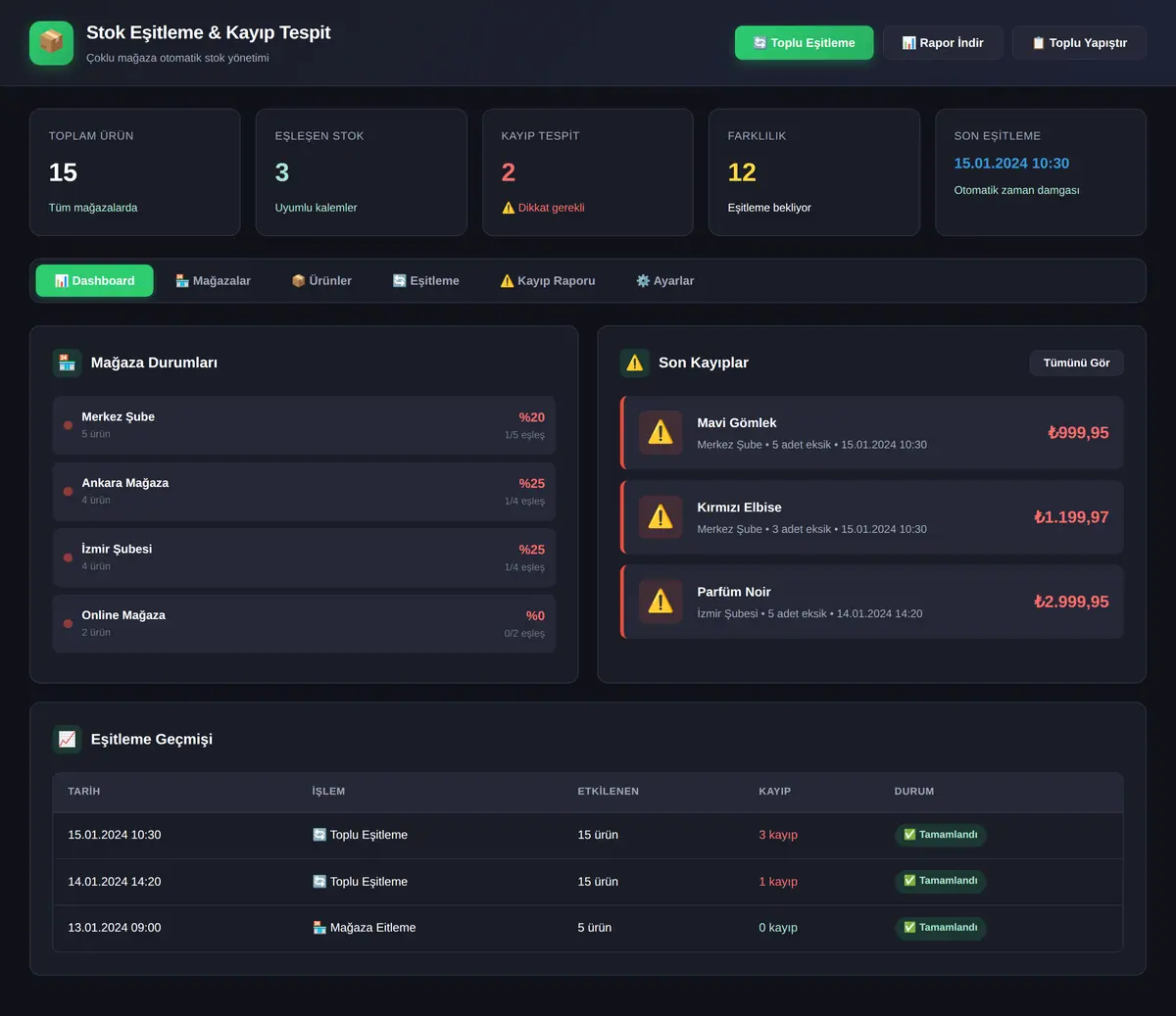View all losses with Tümünü Gör

point(1076,363)
